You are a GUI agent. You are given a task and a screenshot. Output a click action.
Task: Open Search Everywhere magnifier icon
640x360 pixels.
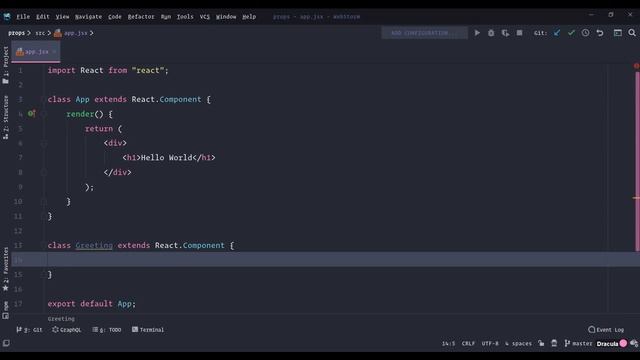[632, 33]
